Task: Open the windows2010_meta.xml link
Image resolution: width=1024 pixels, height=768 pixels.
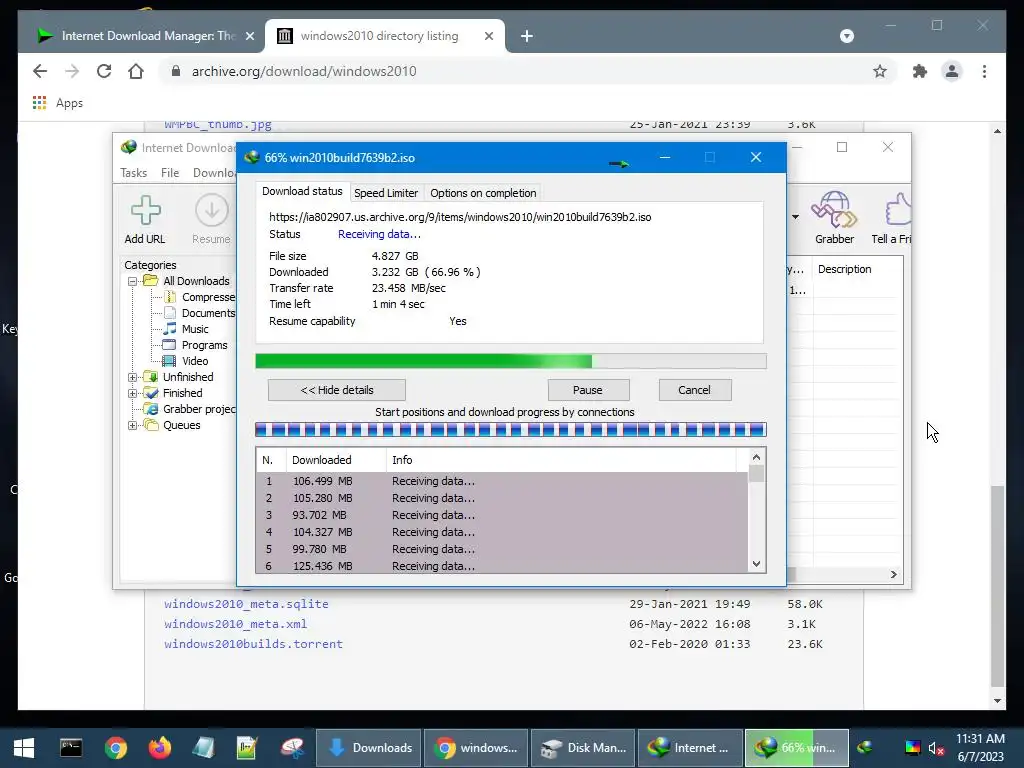Action: (235, 624)
